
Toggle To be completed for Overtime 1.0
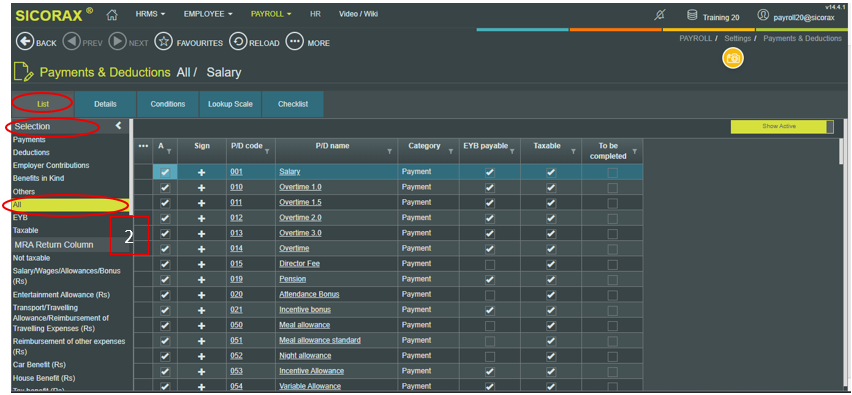click(x=612, y=187)
